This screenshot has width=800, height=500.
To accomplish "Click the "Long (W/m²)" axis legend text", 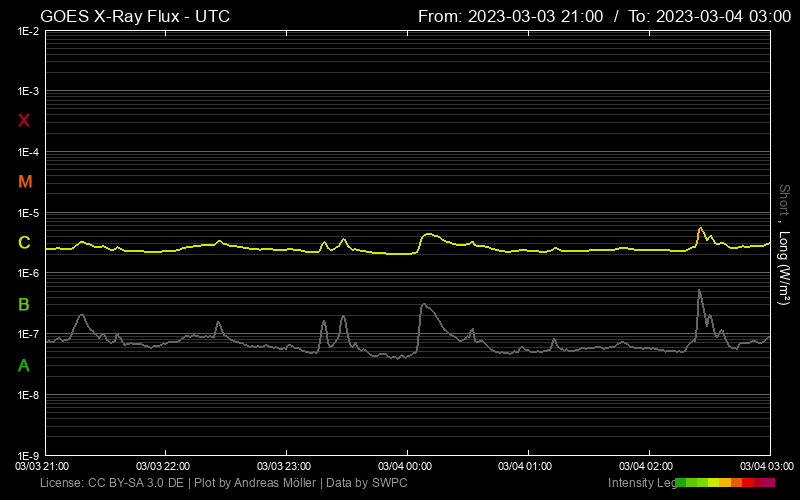I will [x=784, y=268].
